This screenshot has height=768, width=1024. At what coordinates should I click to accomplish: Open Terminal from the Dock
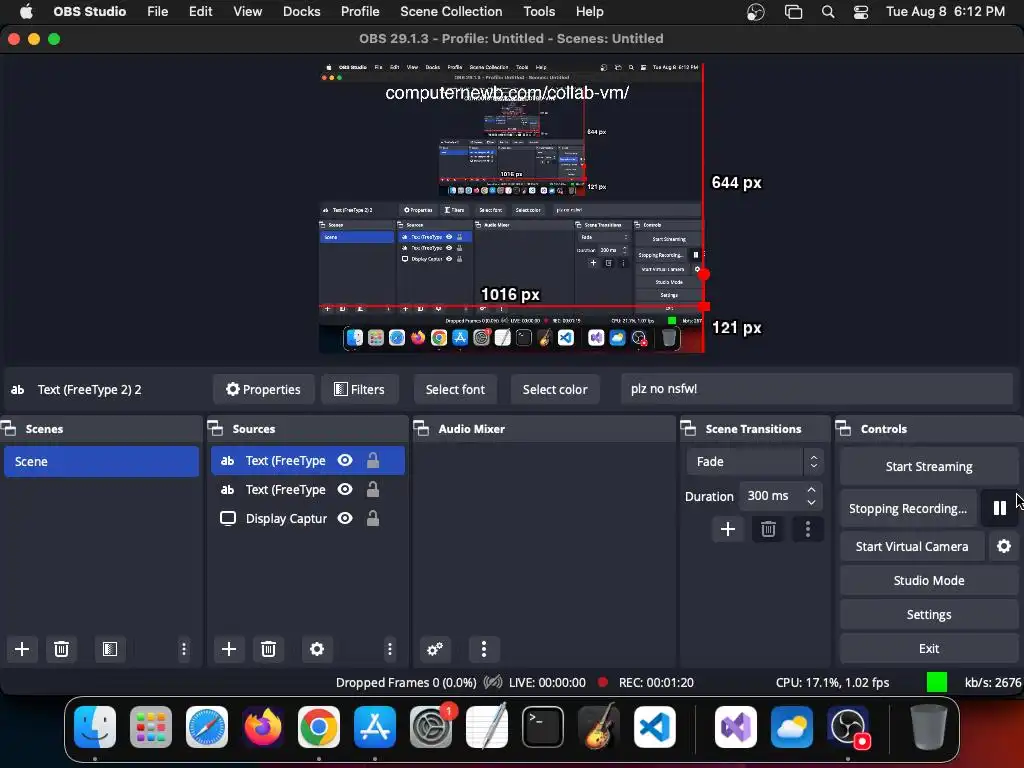click(543, 727)
